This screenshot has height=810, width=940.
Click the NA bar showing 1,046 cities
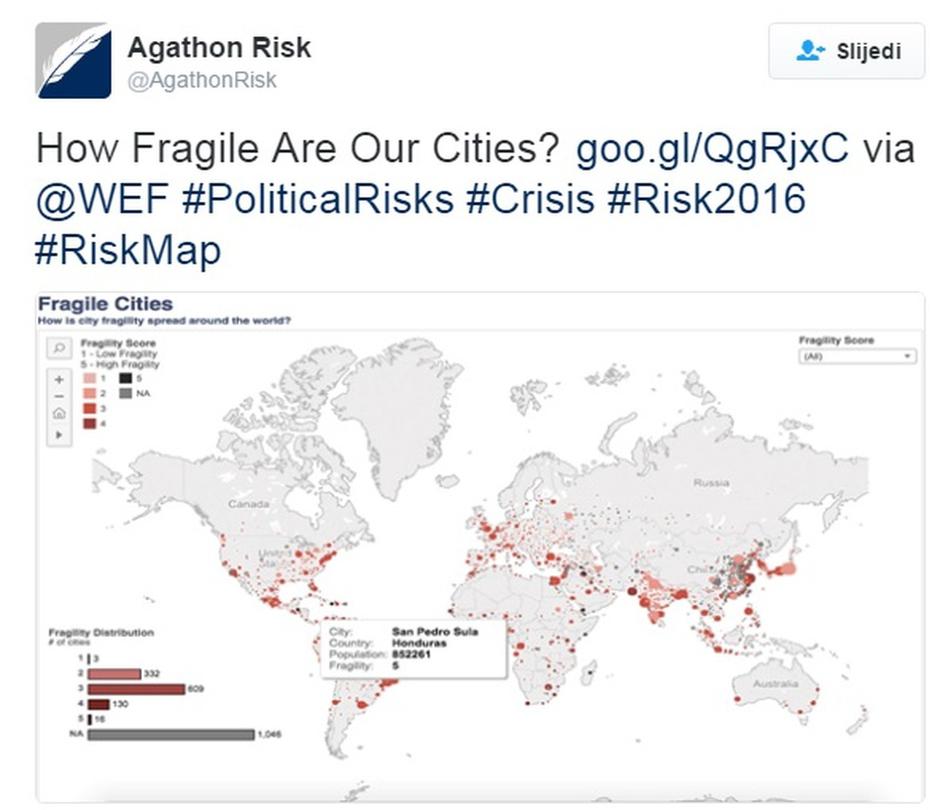tap(170, 735)
